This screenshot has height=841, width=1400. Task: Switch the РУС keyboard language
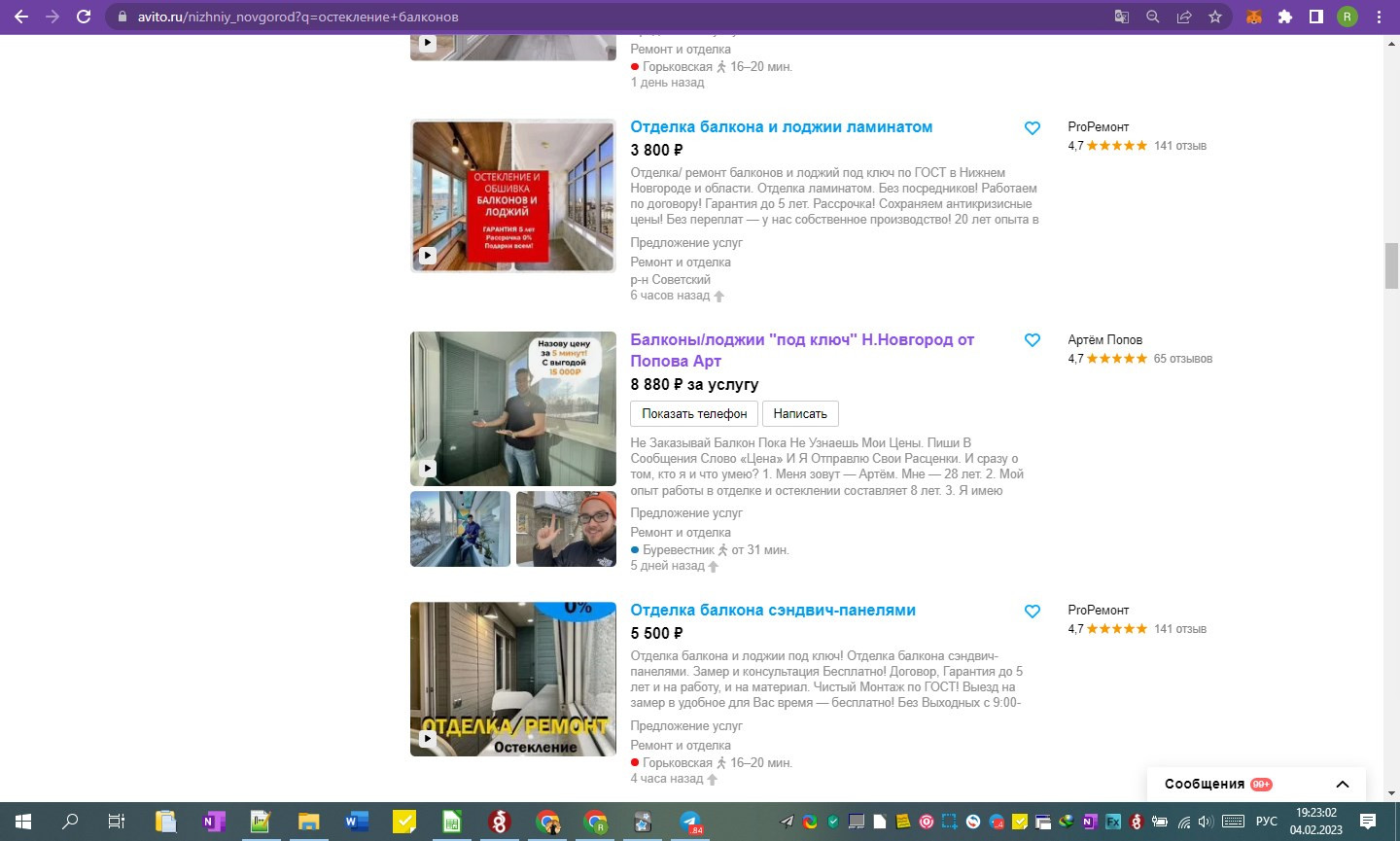[1267, 822]
